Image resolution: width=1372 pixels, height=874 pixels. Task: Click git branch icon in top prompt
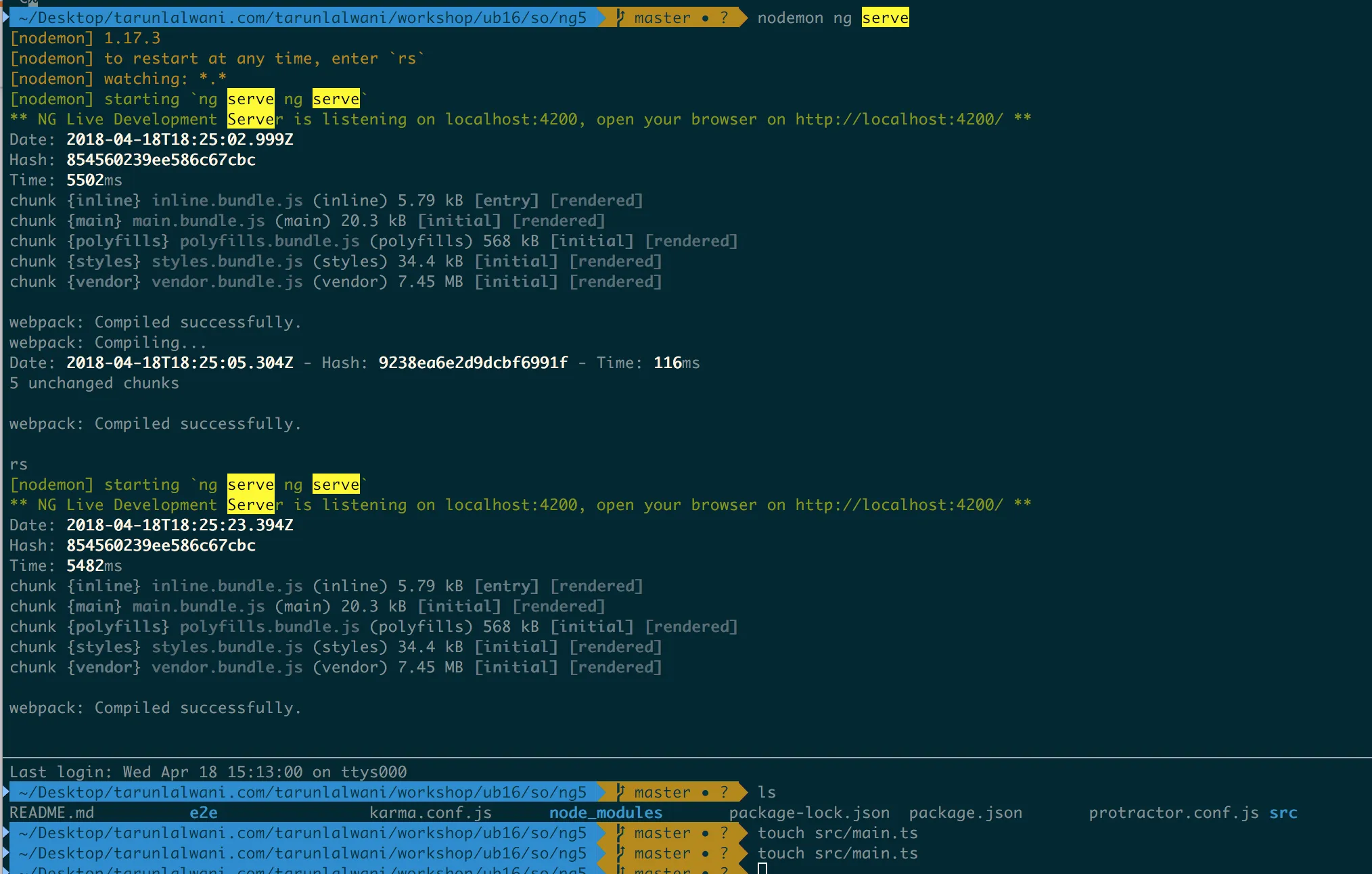(x=620, y=18)
